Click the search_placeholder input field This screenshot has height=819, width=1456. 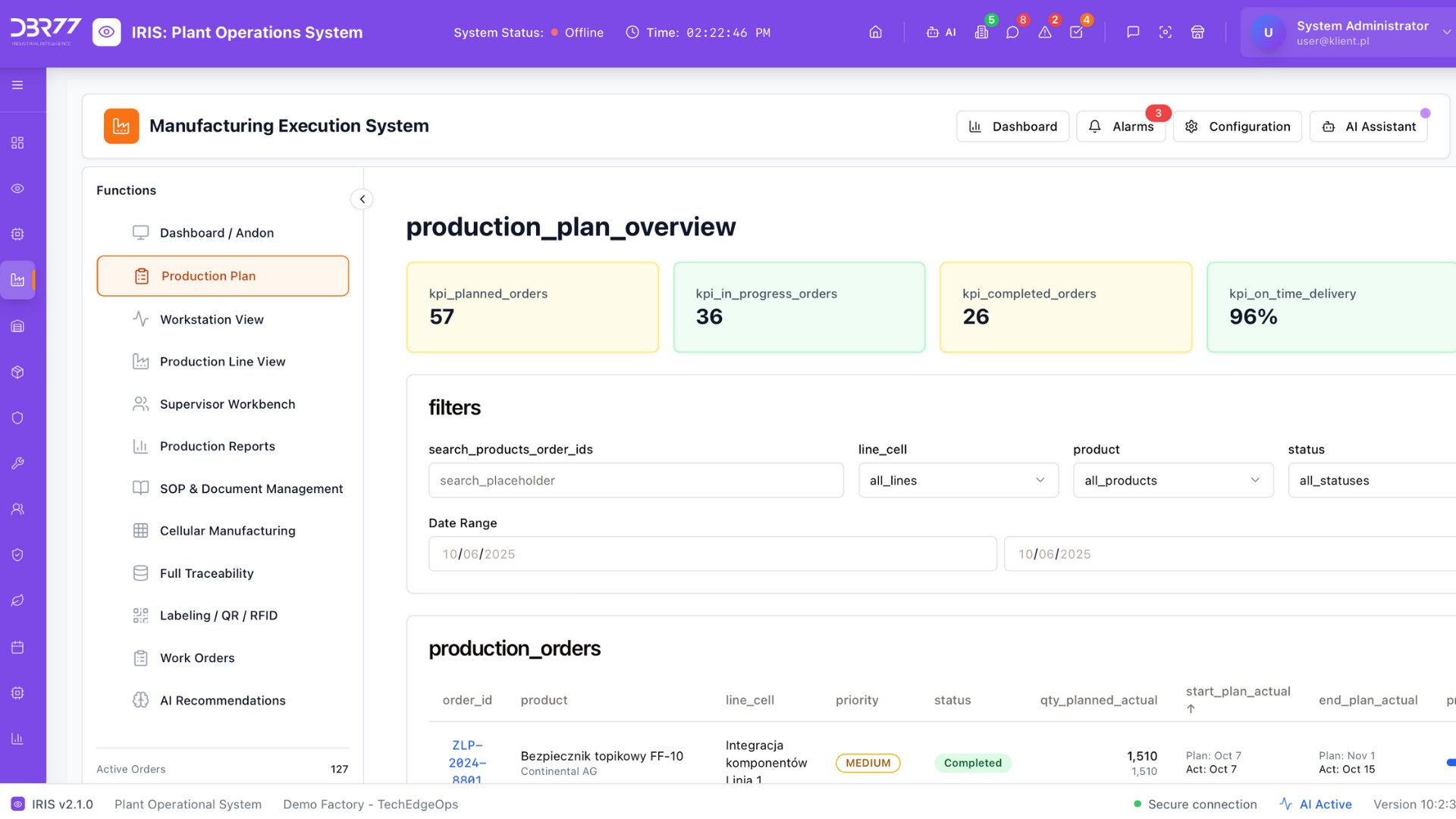[x=635, y=481]
